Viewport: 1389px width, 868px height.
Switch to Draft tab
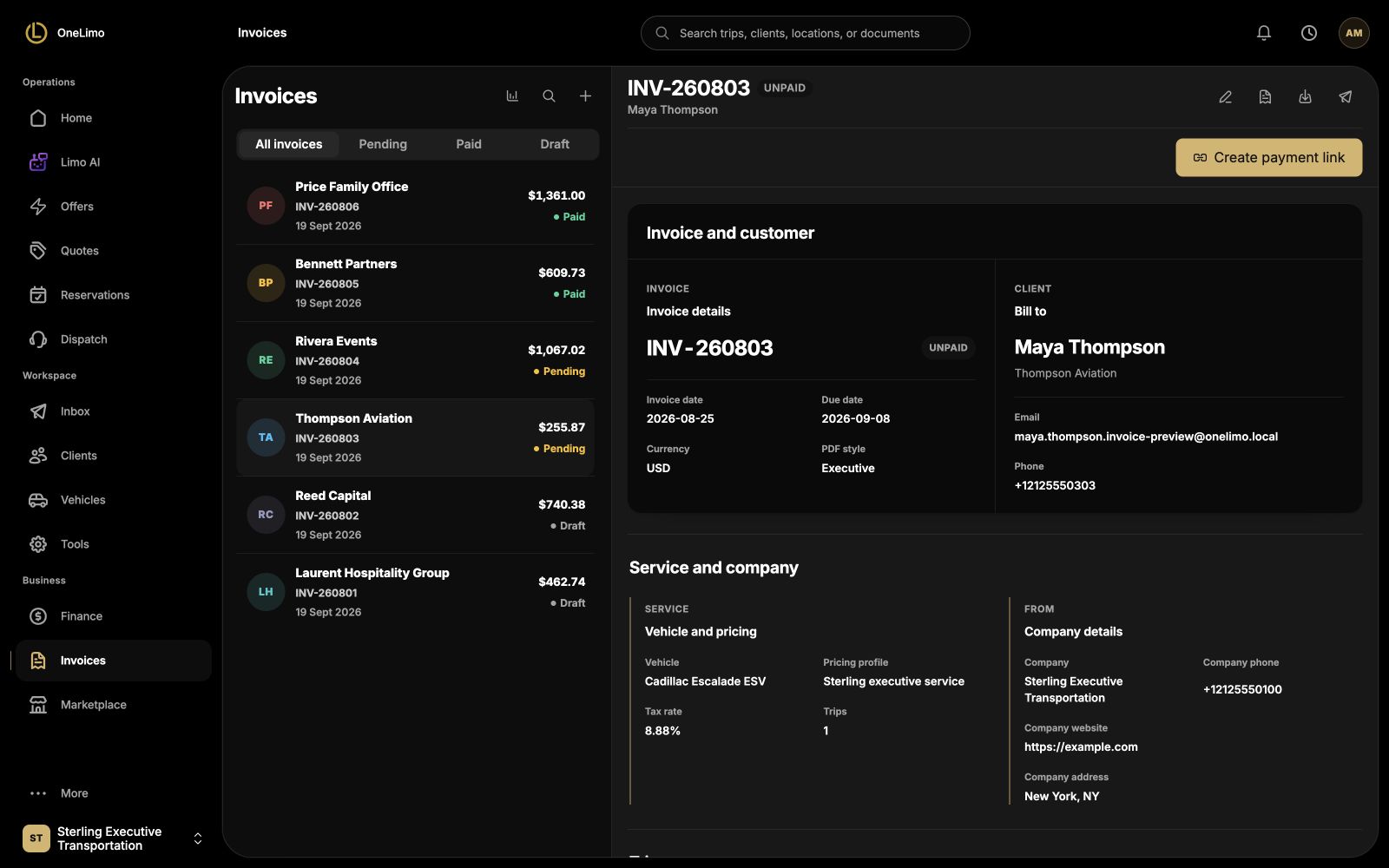(x=555, y=144)
